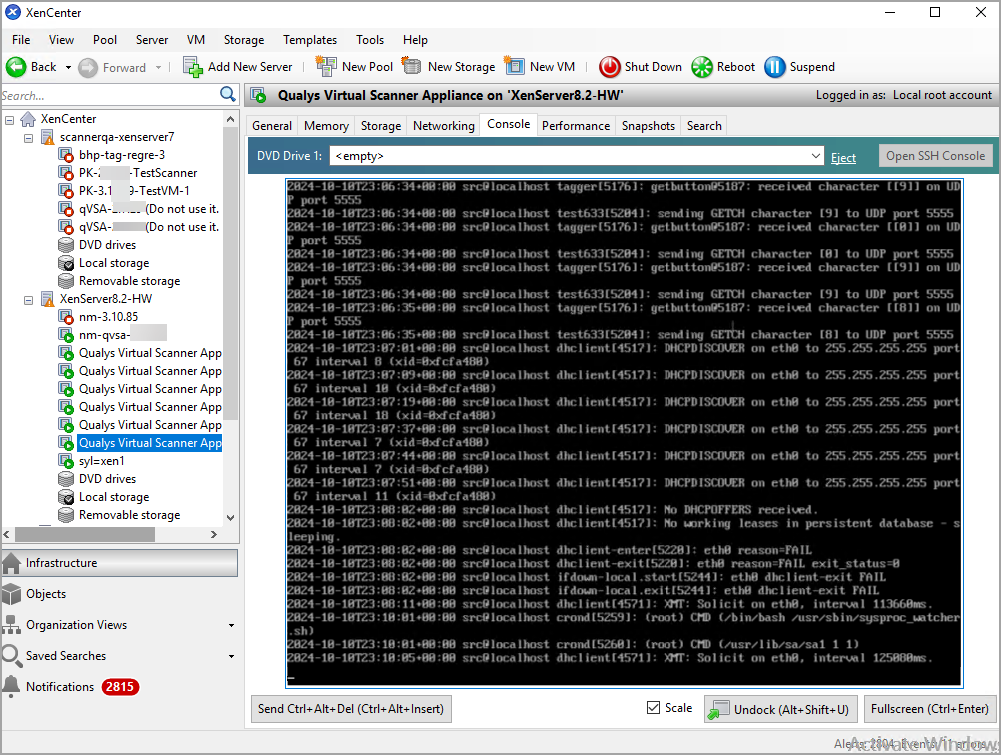Click the Organization Views hierarchy icon
The height and width of the screenshot is (755, 1001).
click(11, 625)
